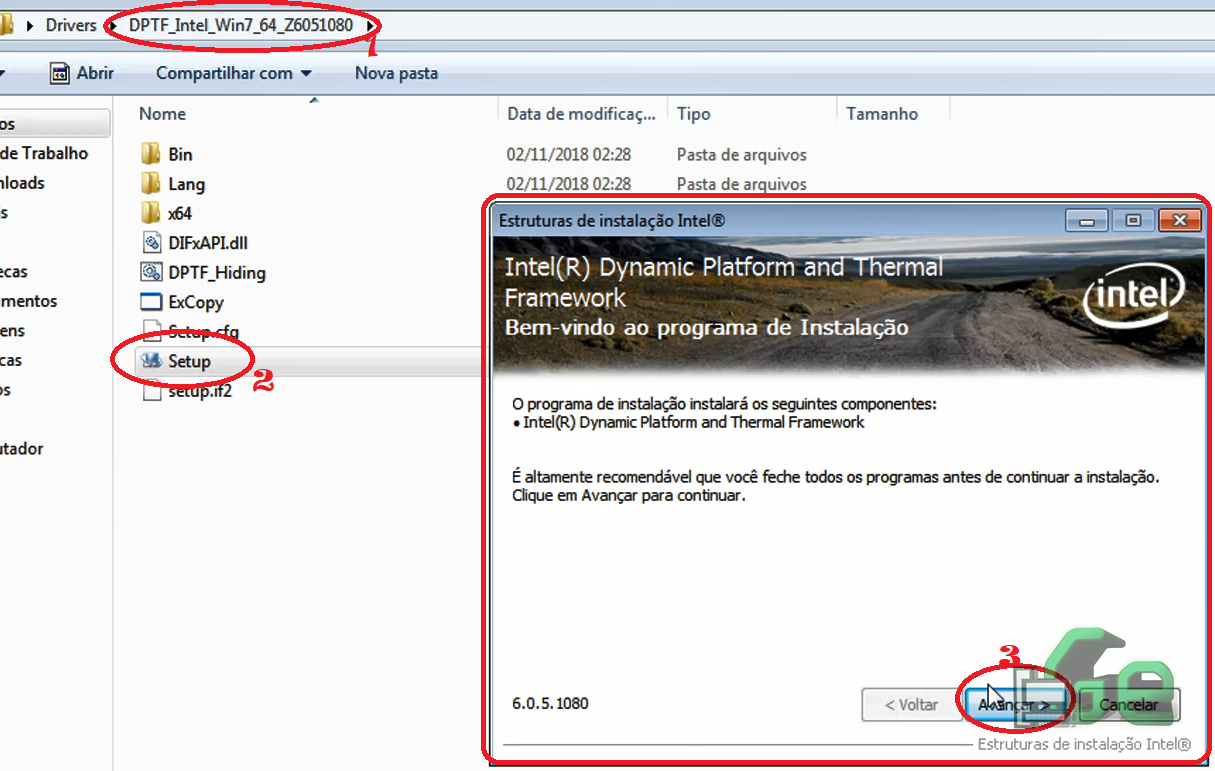
Task: Click the Bin modification date 02/11/2018 02:28
Action: pos(569,154)
